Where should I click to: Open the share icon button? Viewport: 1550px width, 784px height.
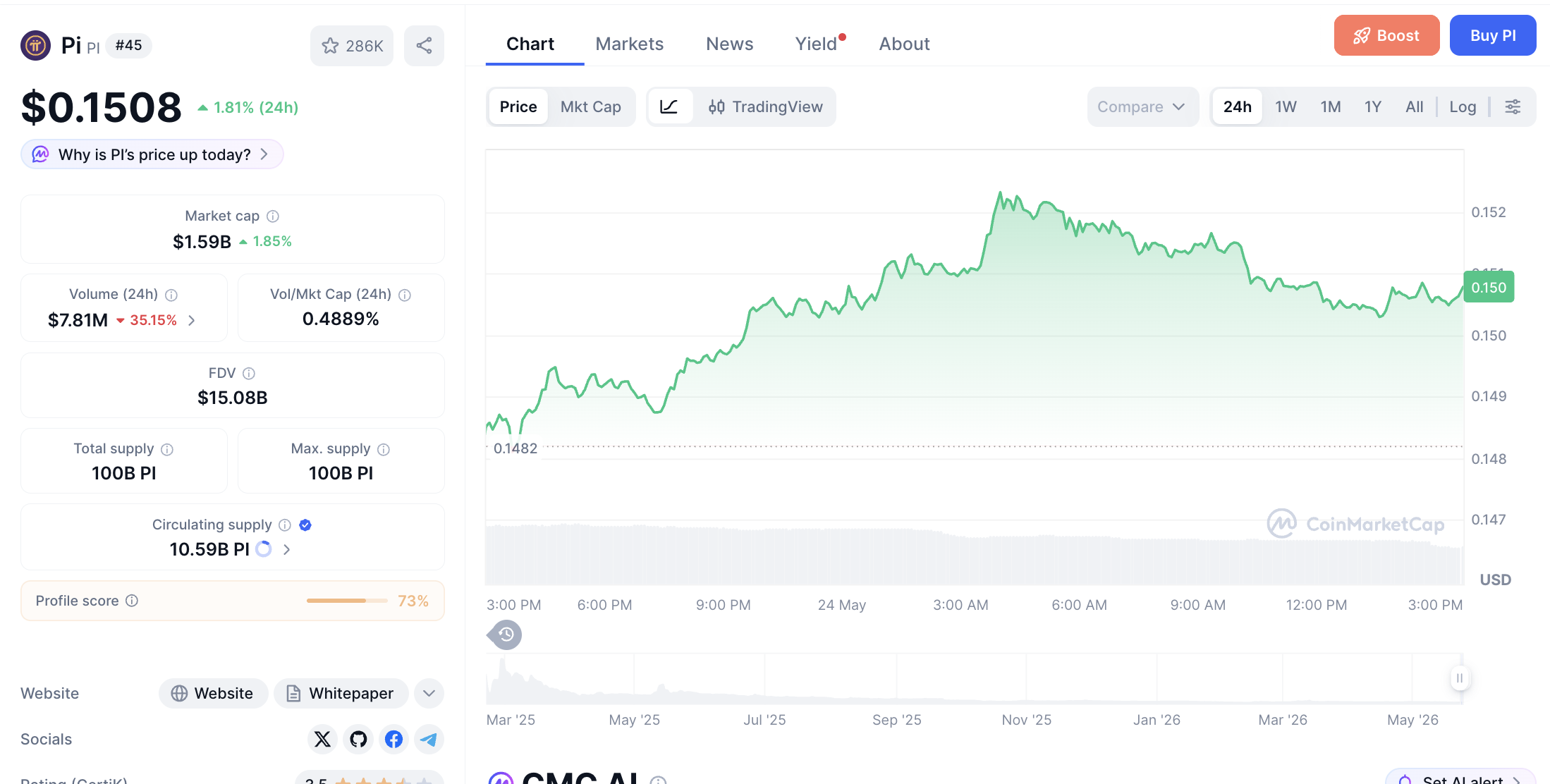tap(424, 46)
